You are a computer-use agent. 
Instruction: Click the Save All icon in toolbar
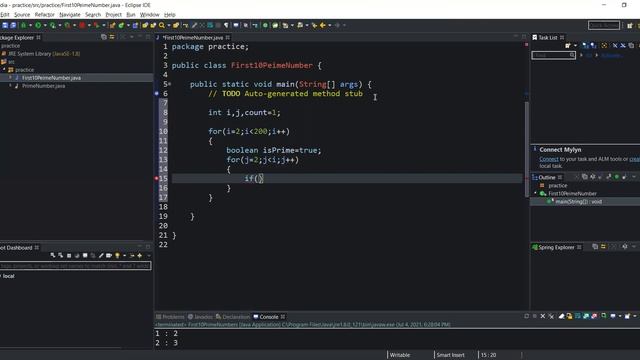(x=13, y=25)
